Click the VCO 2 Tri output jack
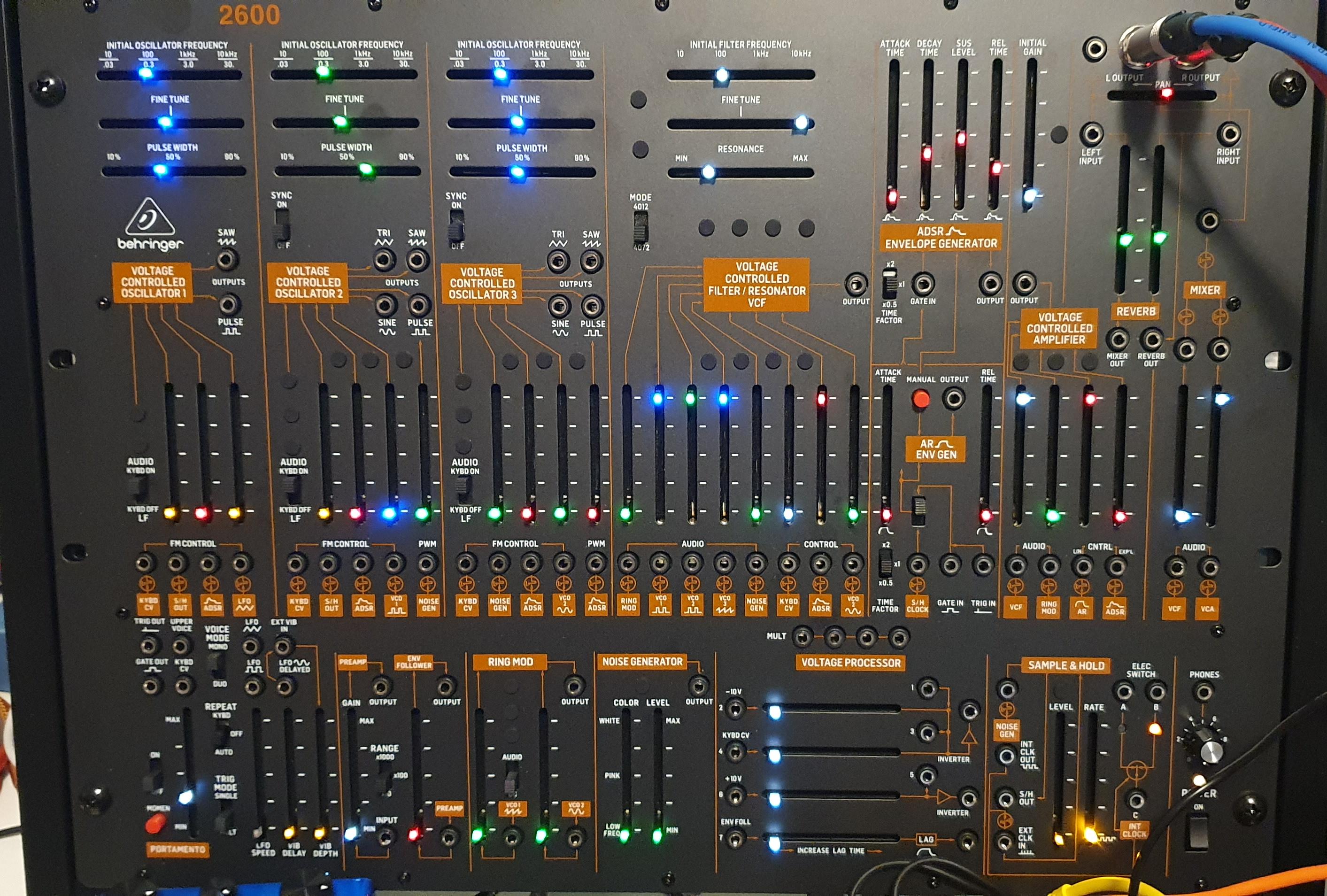The image size is (1327, 896). coord(384,260)
